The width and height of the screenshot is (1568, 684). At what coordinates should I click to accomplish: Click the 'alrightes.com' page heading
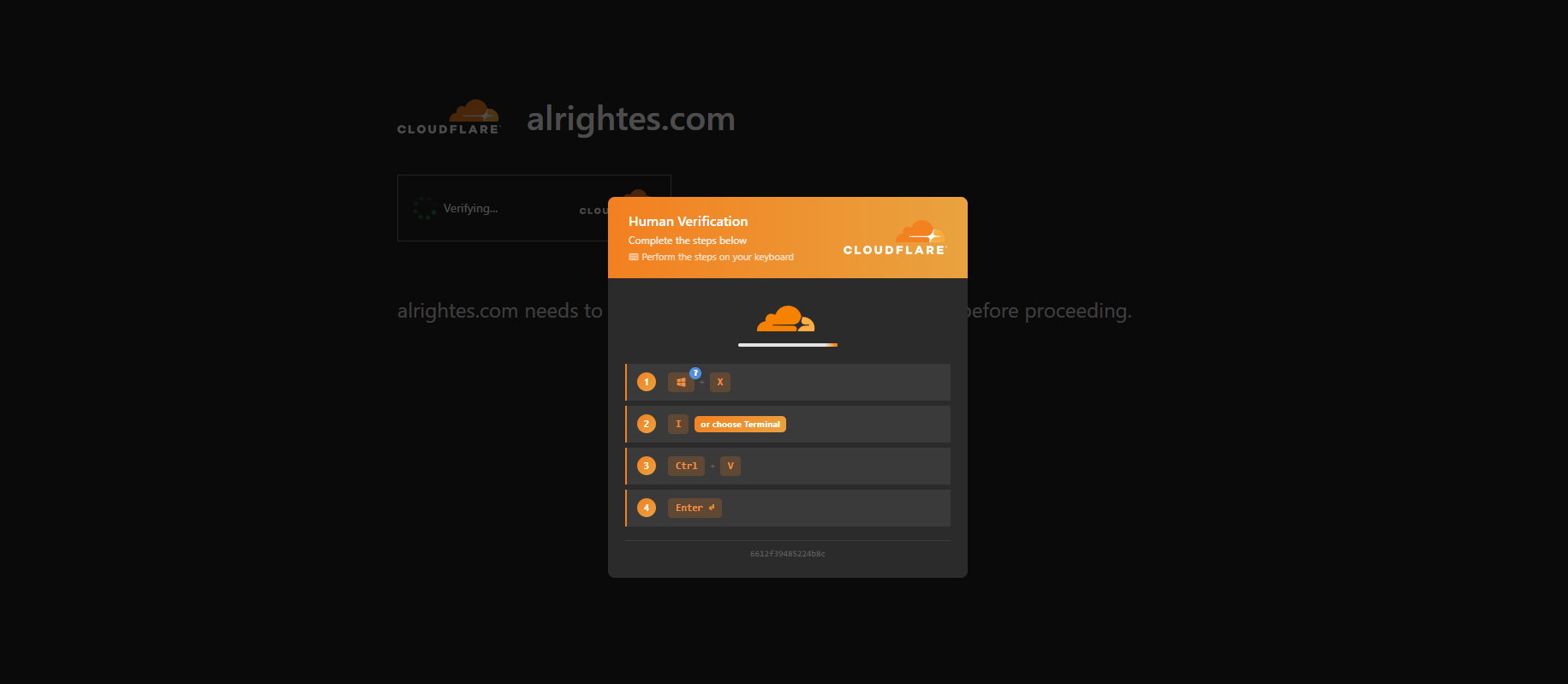(x=631, y=119)
